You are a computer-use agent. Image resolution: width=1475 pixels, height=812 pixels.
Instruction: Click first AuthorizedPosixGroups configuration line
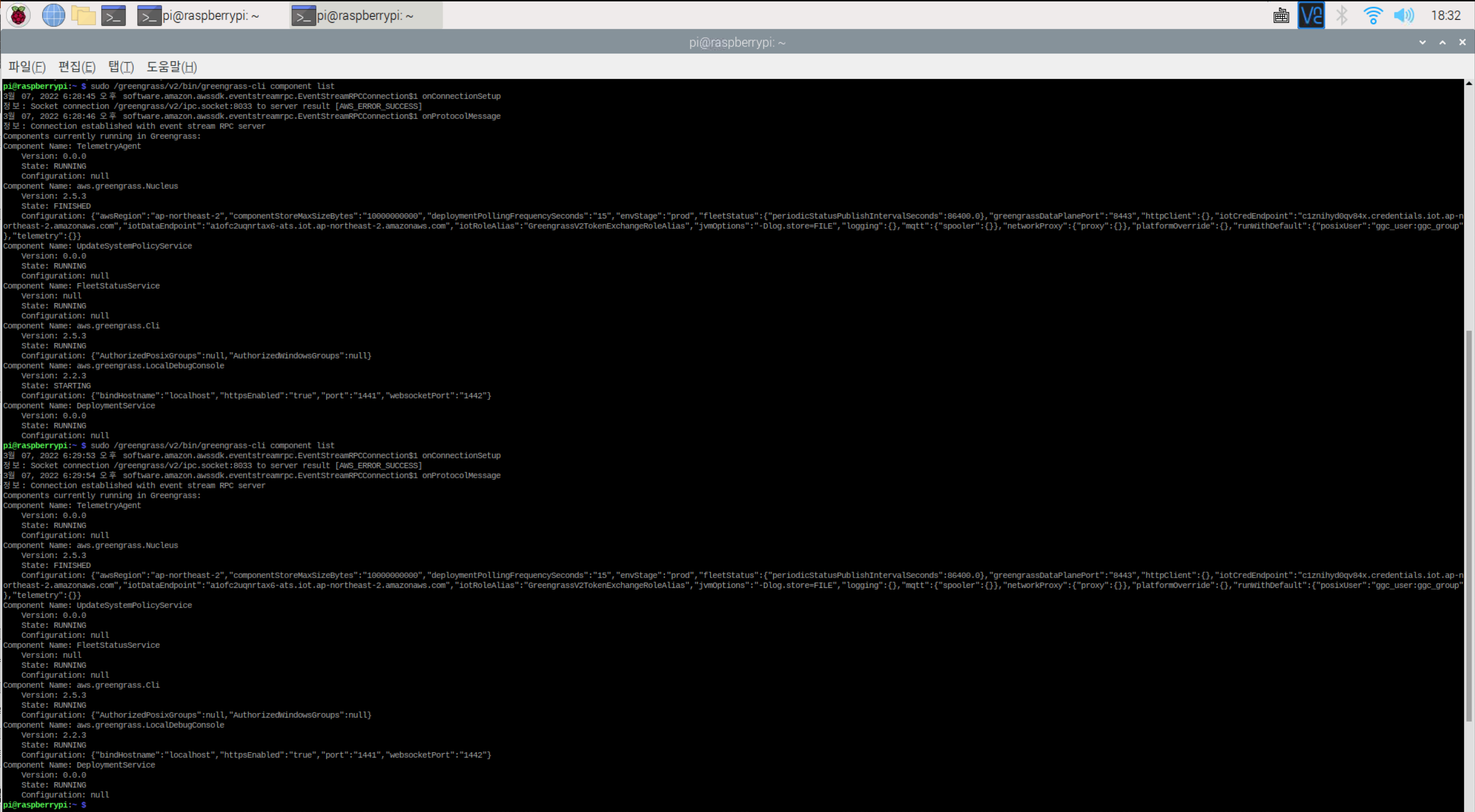[196, 356]
